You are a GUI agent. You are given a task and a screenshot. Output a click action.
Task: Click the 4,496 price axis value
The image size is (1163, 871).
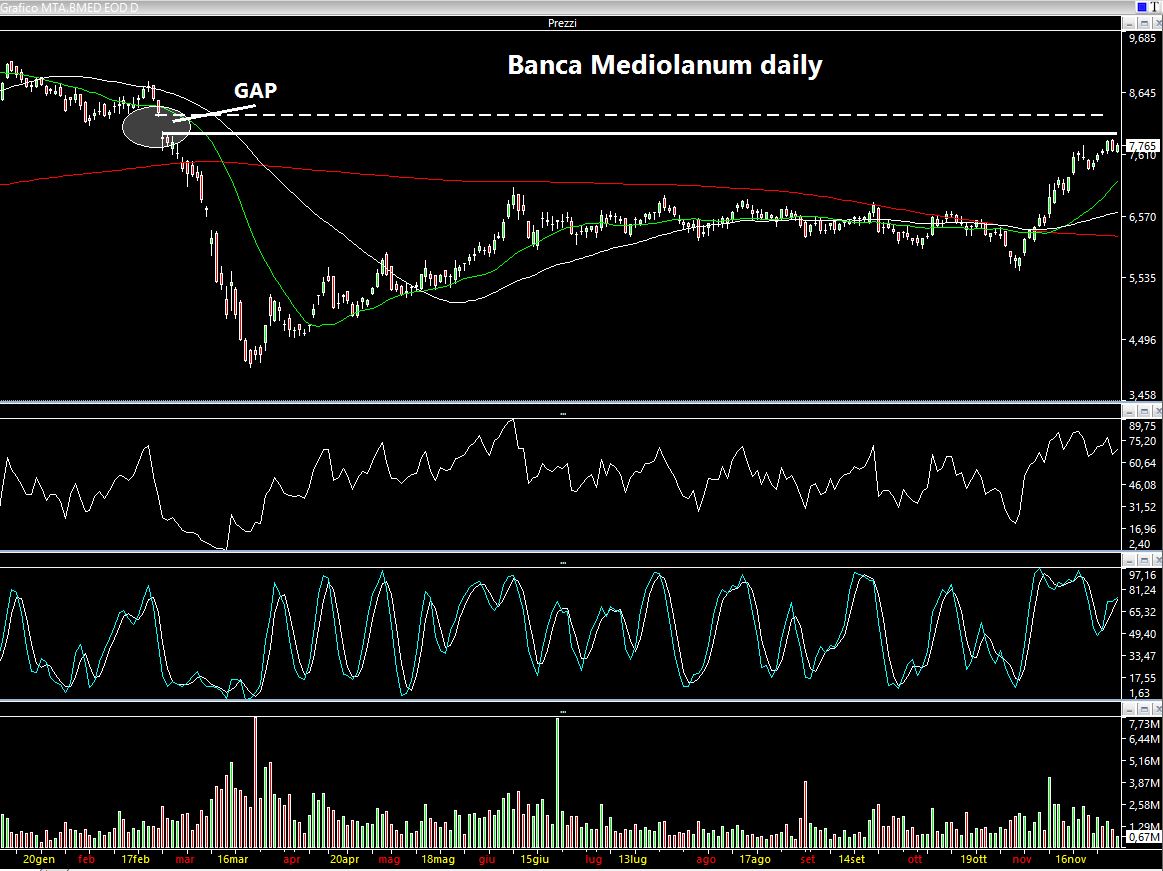click(x=1142, y=341)
